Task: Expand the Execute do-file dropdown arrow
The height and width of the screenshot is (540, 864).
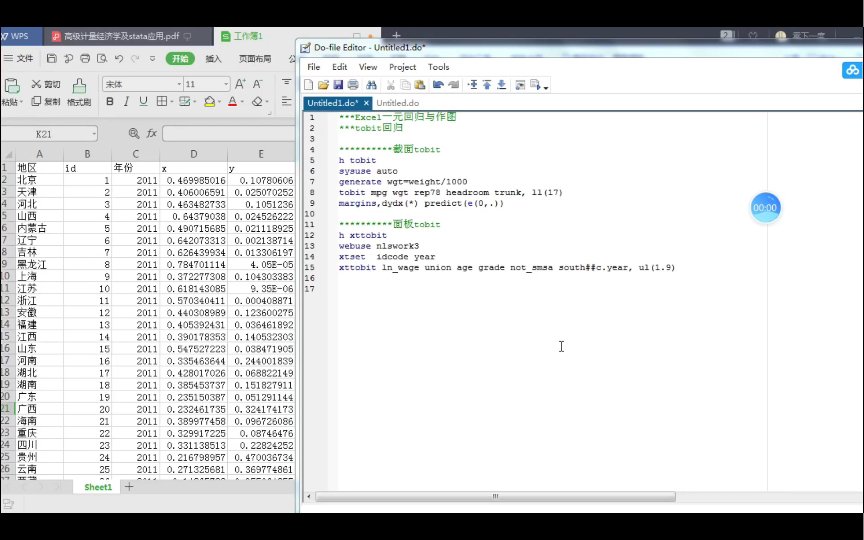Action: (546, 87)
